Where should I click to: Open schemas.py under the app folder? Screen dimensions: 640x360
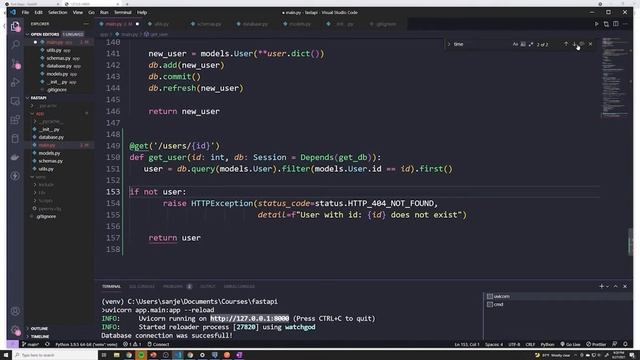point(50,161)
